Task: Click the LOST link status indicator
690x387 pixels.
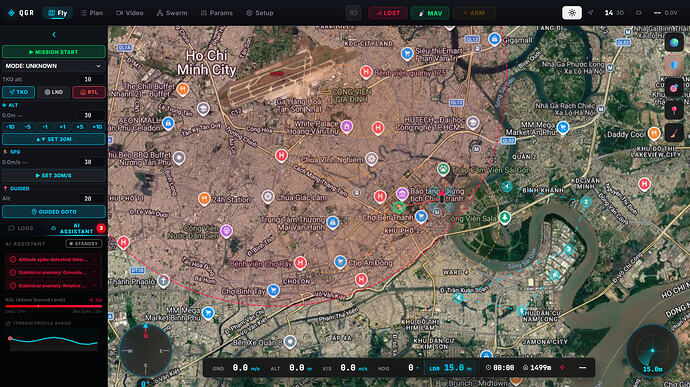Action: click(388, 13)
